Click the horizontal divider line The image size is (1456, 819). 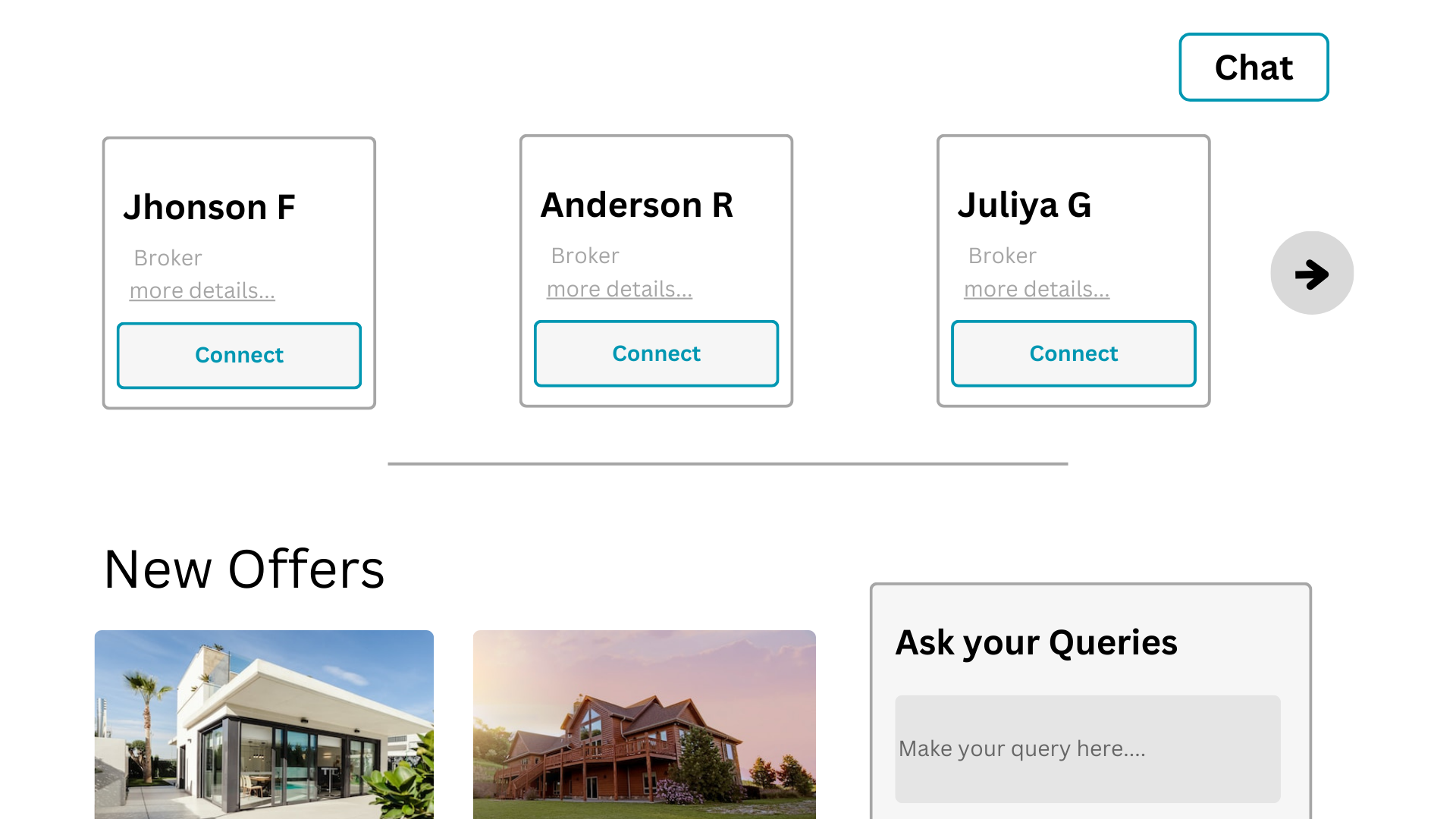(727, 463)
